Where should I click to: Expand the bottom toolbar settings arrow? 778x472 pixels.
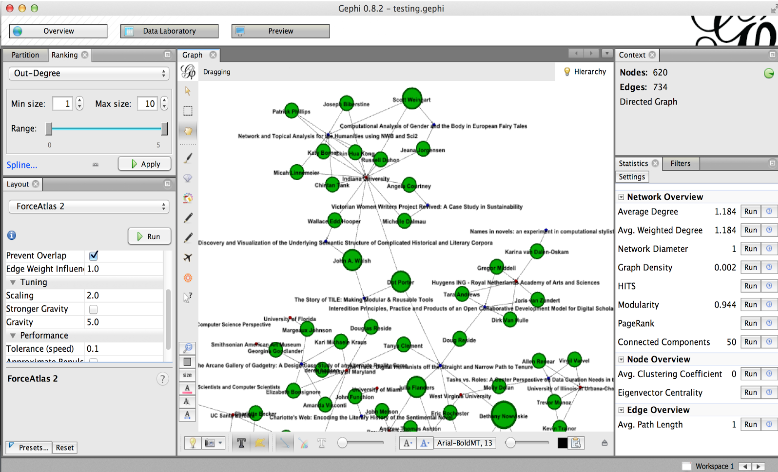604,443
